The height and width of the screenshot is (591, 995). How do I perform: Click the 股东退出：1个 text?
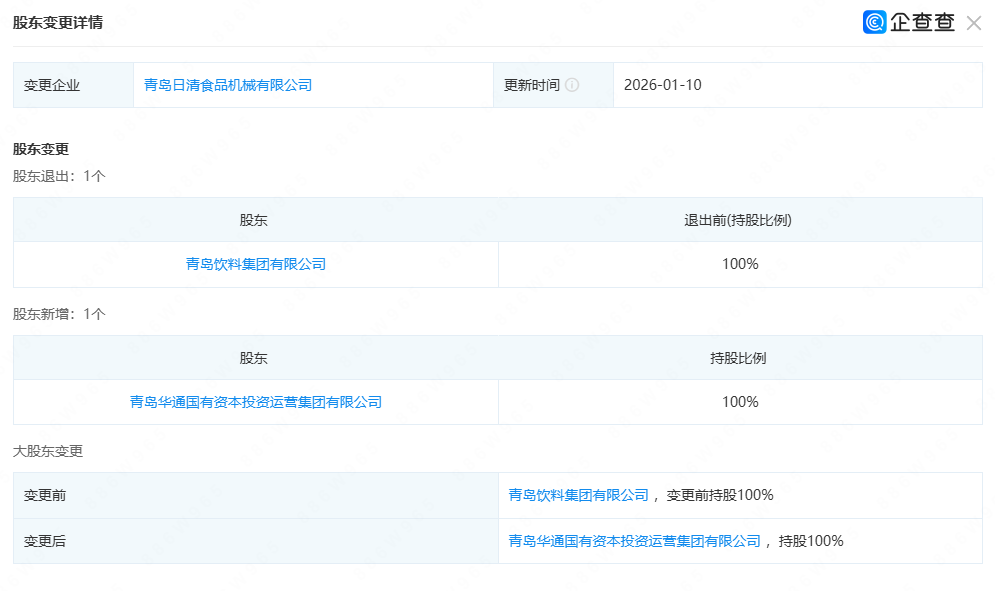pyautogui.click(x=59, y=176)
